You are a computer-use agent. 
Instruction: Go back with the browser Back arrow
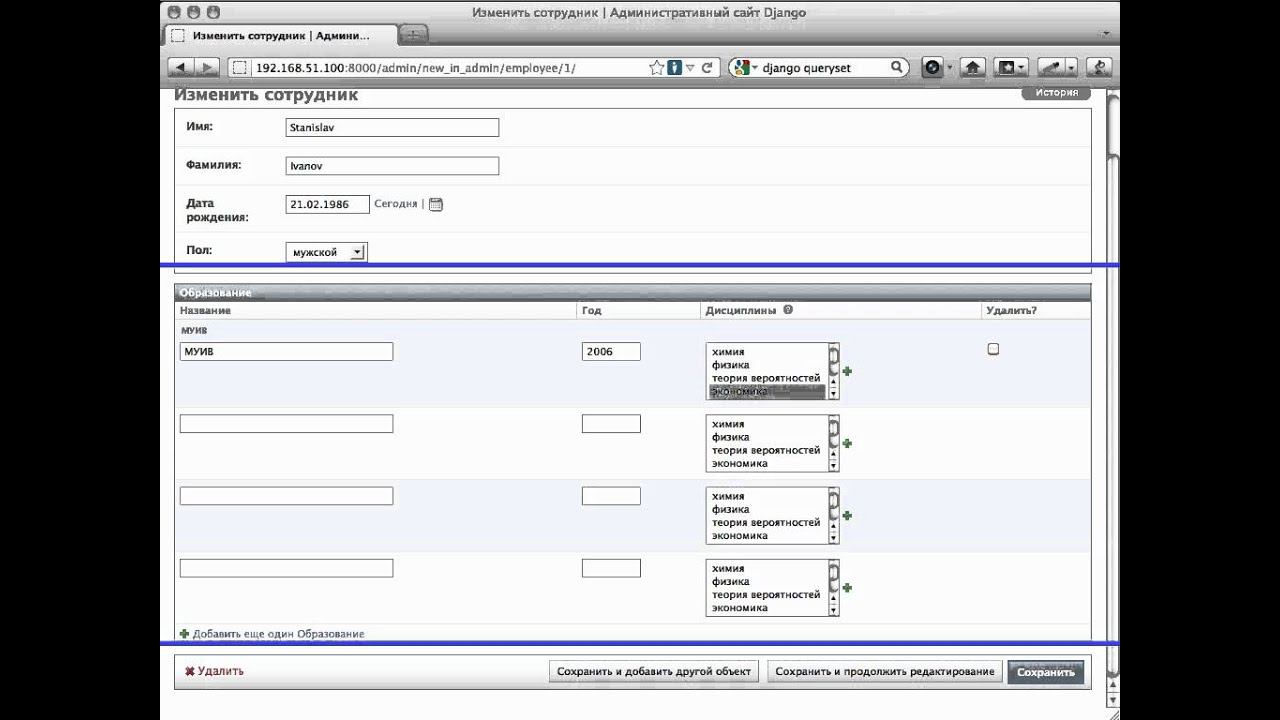pos(181,68)
